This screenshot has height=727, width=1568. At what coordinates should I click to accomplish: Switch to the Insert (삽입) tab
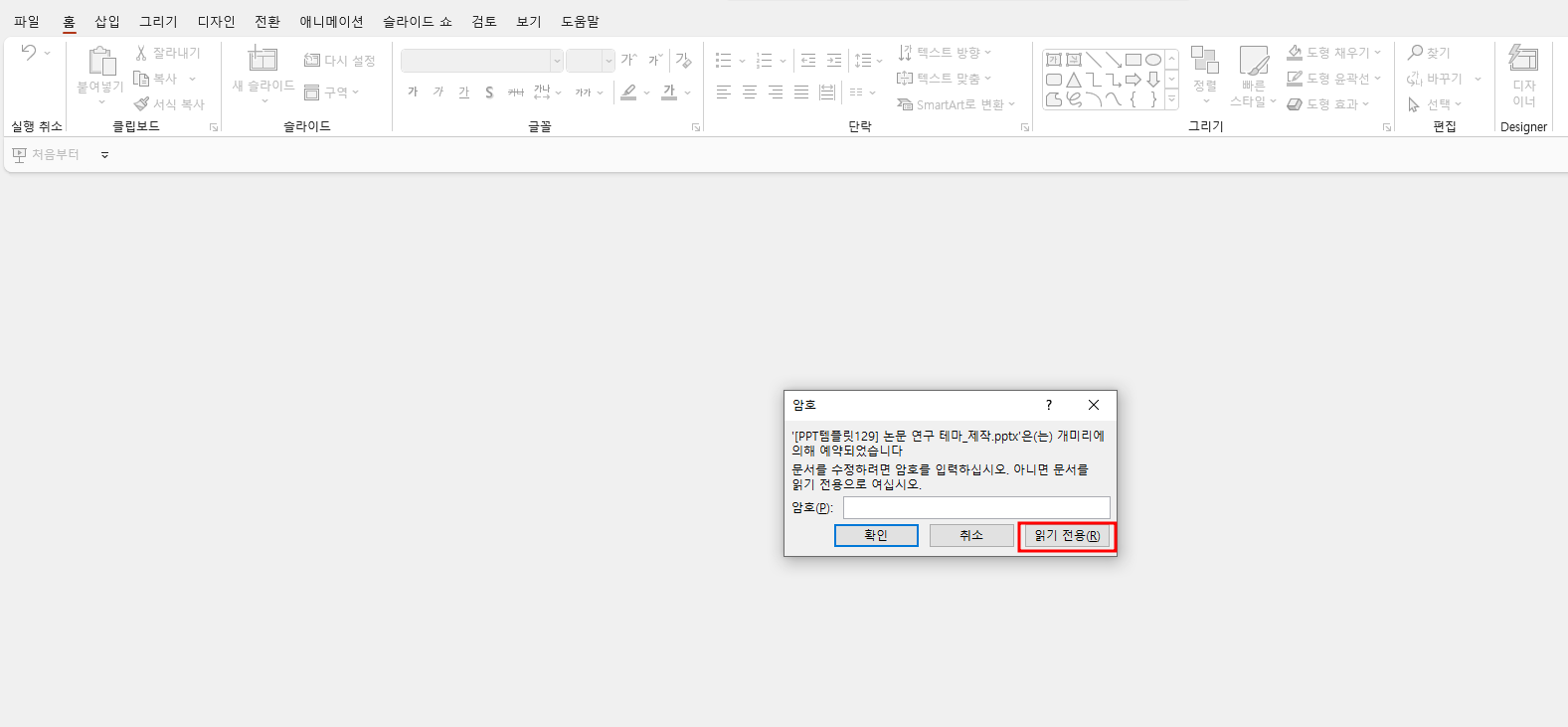(x=107, y=22)
